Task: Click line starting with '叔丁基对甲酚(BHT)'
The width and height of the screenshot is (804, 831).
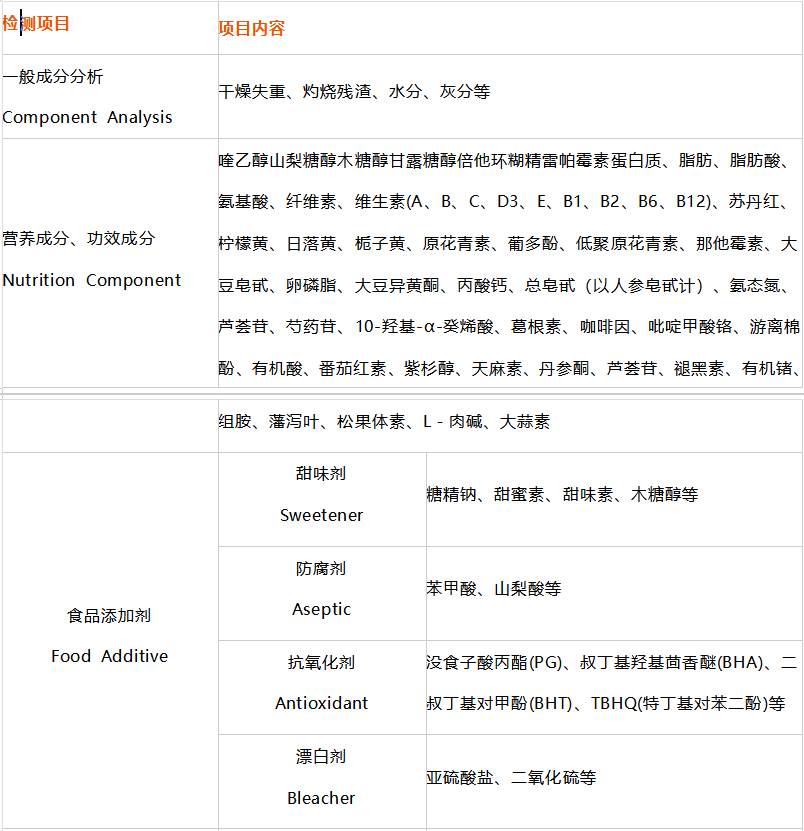Action: (606, 703)
